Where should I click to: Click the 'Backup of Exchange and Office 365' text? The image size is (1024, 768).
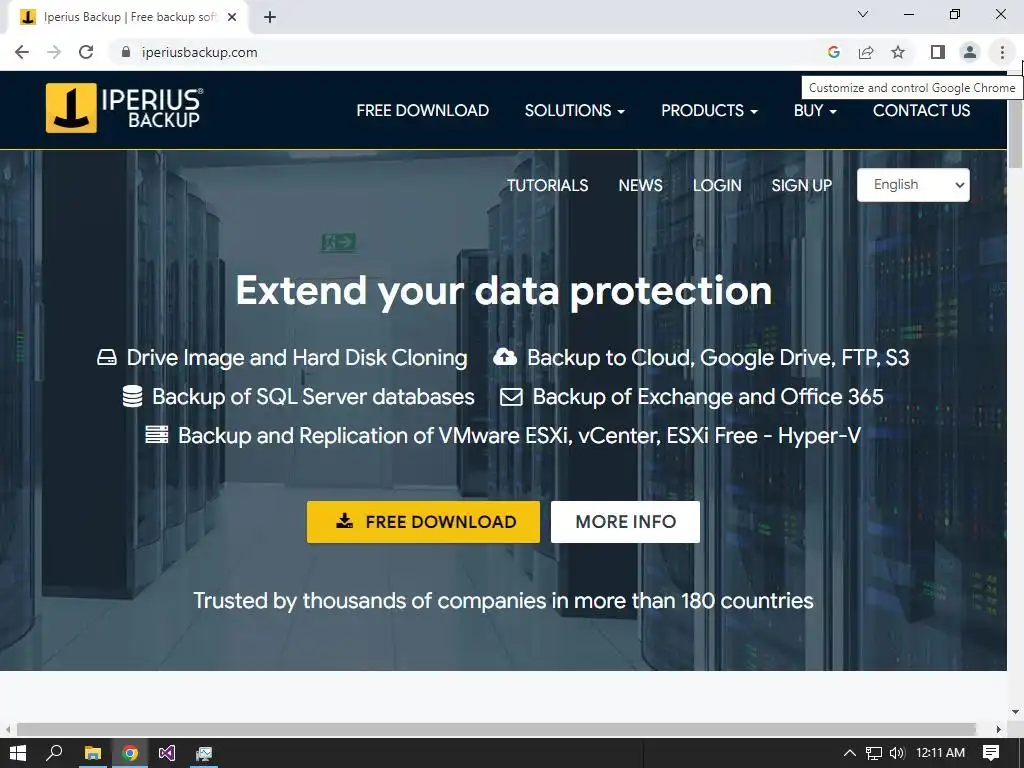pos(708,397)
